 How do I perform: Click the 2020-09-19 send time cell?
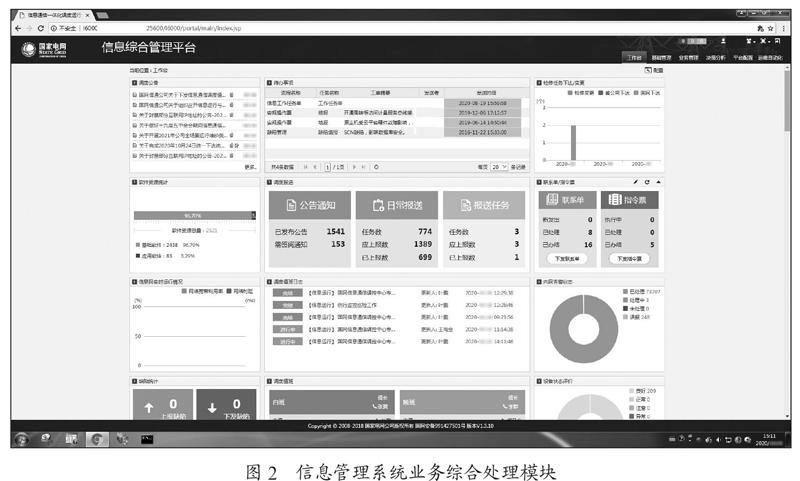coord(483,103)
